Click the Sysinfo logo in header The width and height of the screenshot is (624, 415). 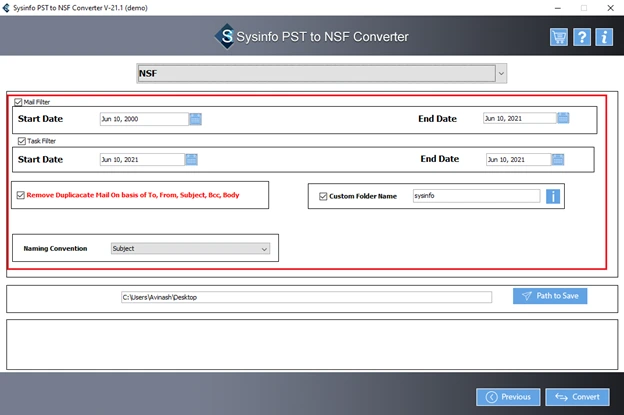[x=226, y=36]
